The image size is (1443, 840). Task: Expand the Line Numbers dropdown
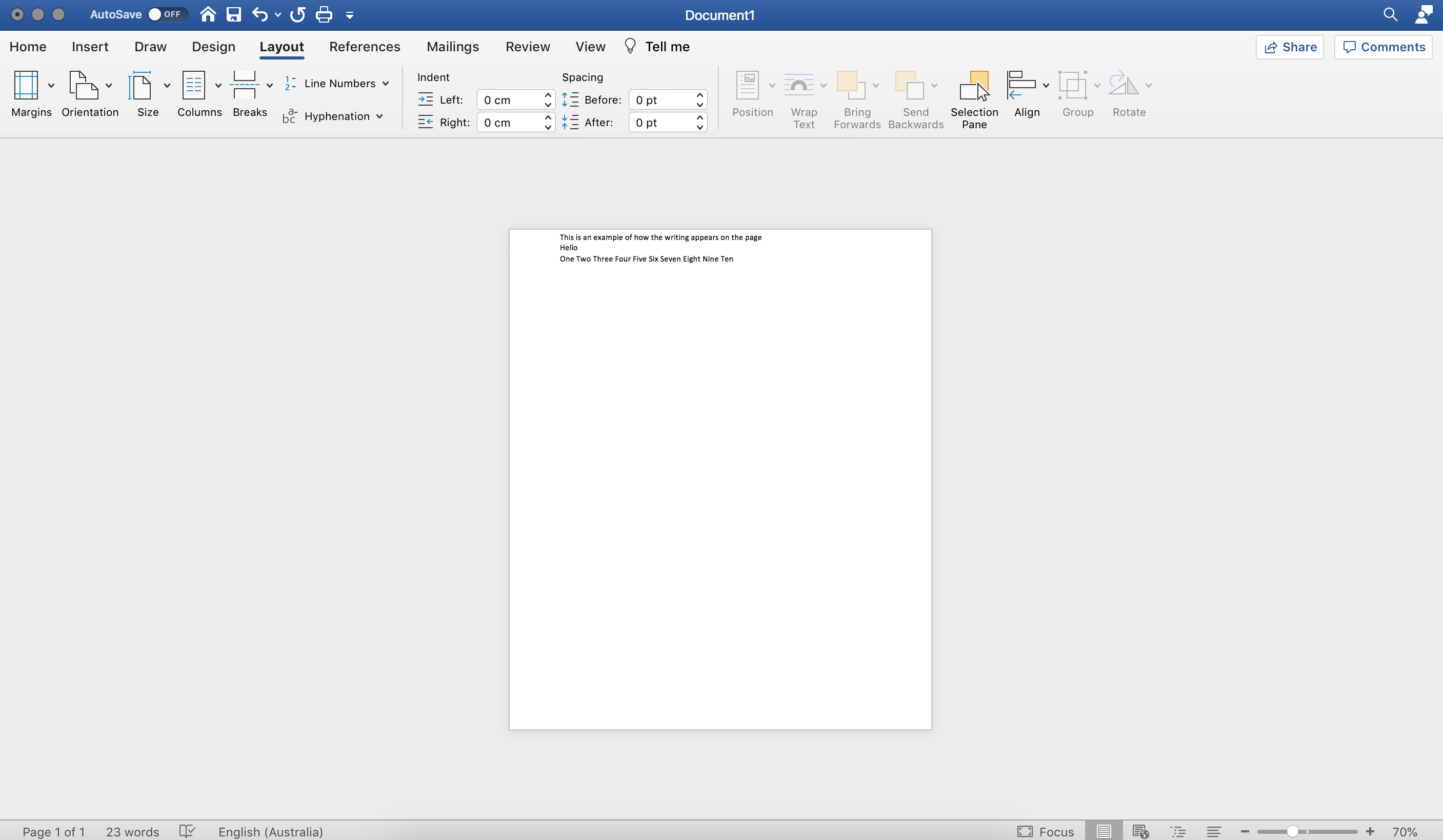pos(386,84)
